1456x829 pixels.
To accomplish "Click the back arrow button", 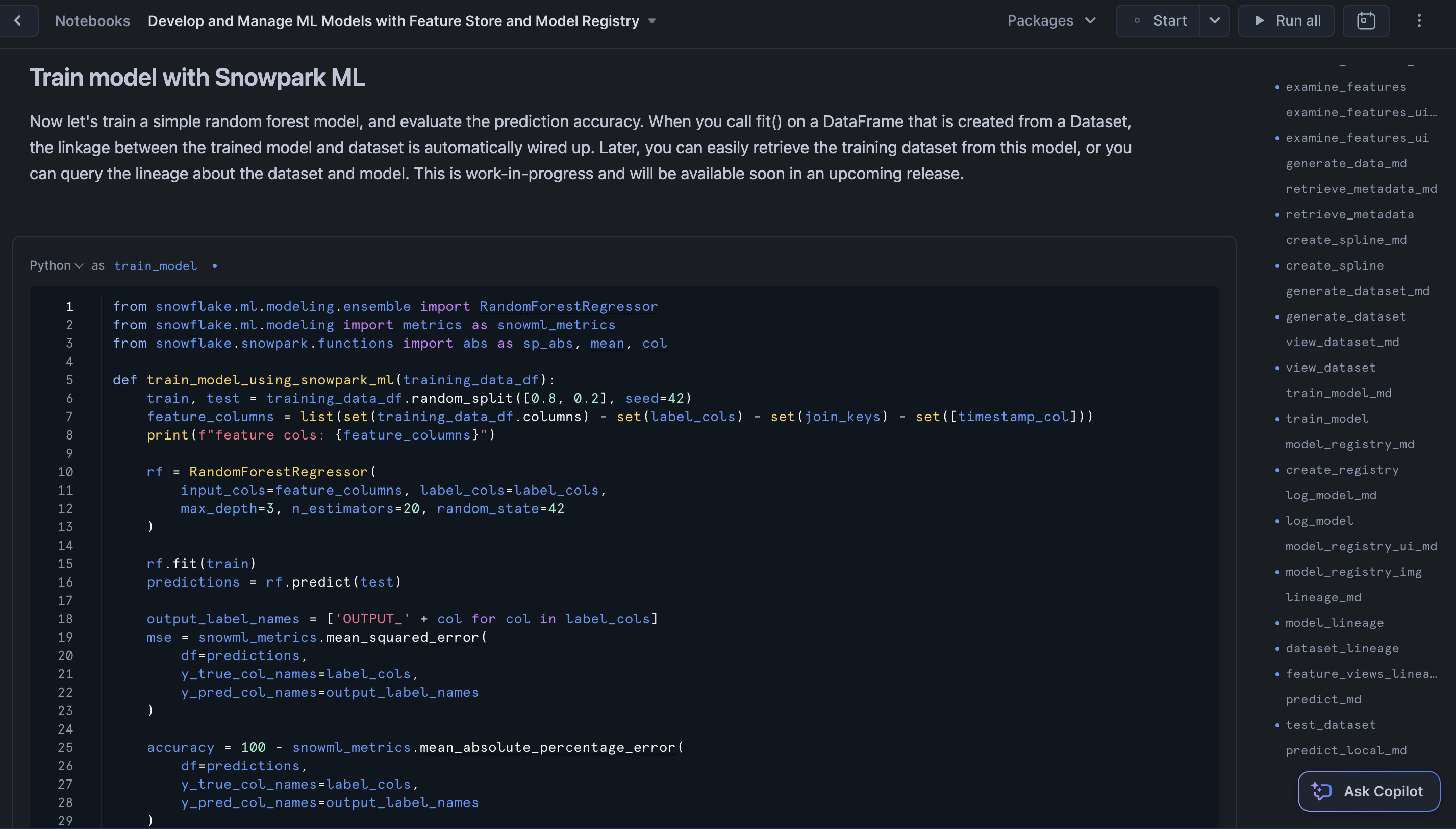I will (x=18, y=21).
